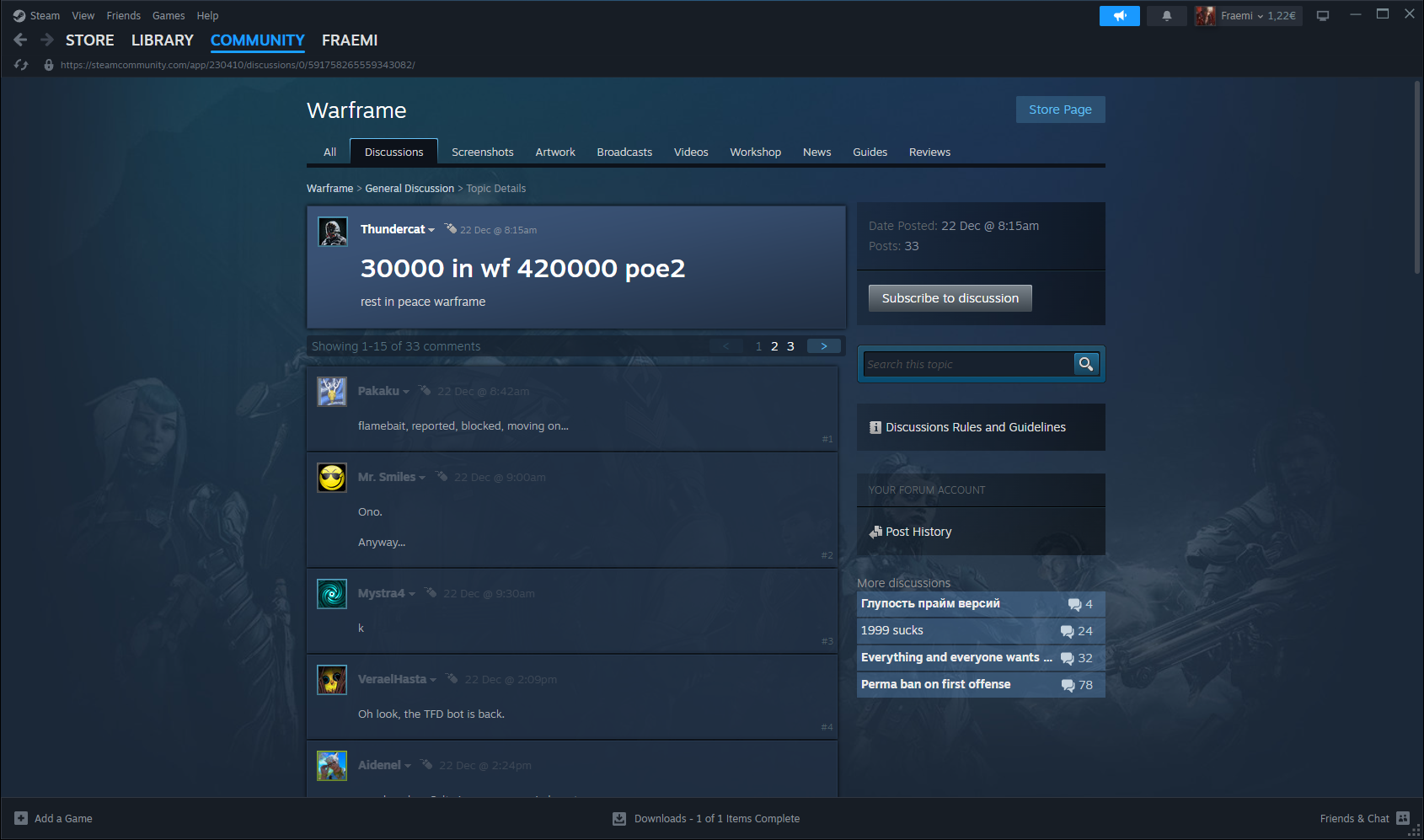Switch to the Screenshots tab

[483, 152]
